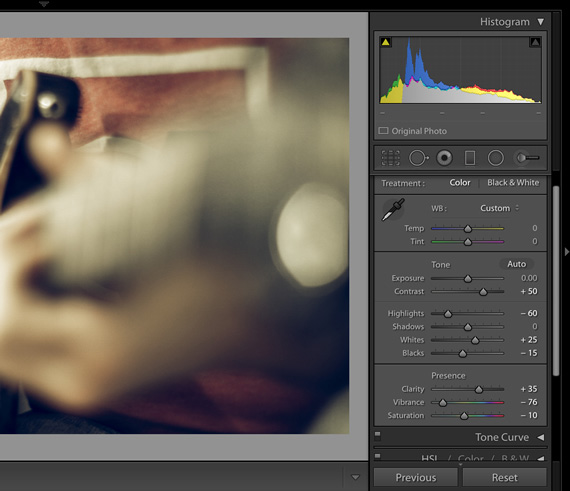Viewport: 570px width, 491px height.
Task: Click the Histogram panel title
Action: [505, 22]
